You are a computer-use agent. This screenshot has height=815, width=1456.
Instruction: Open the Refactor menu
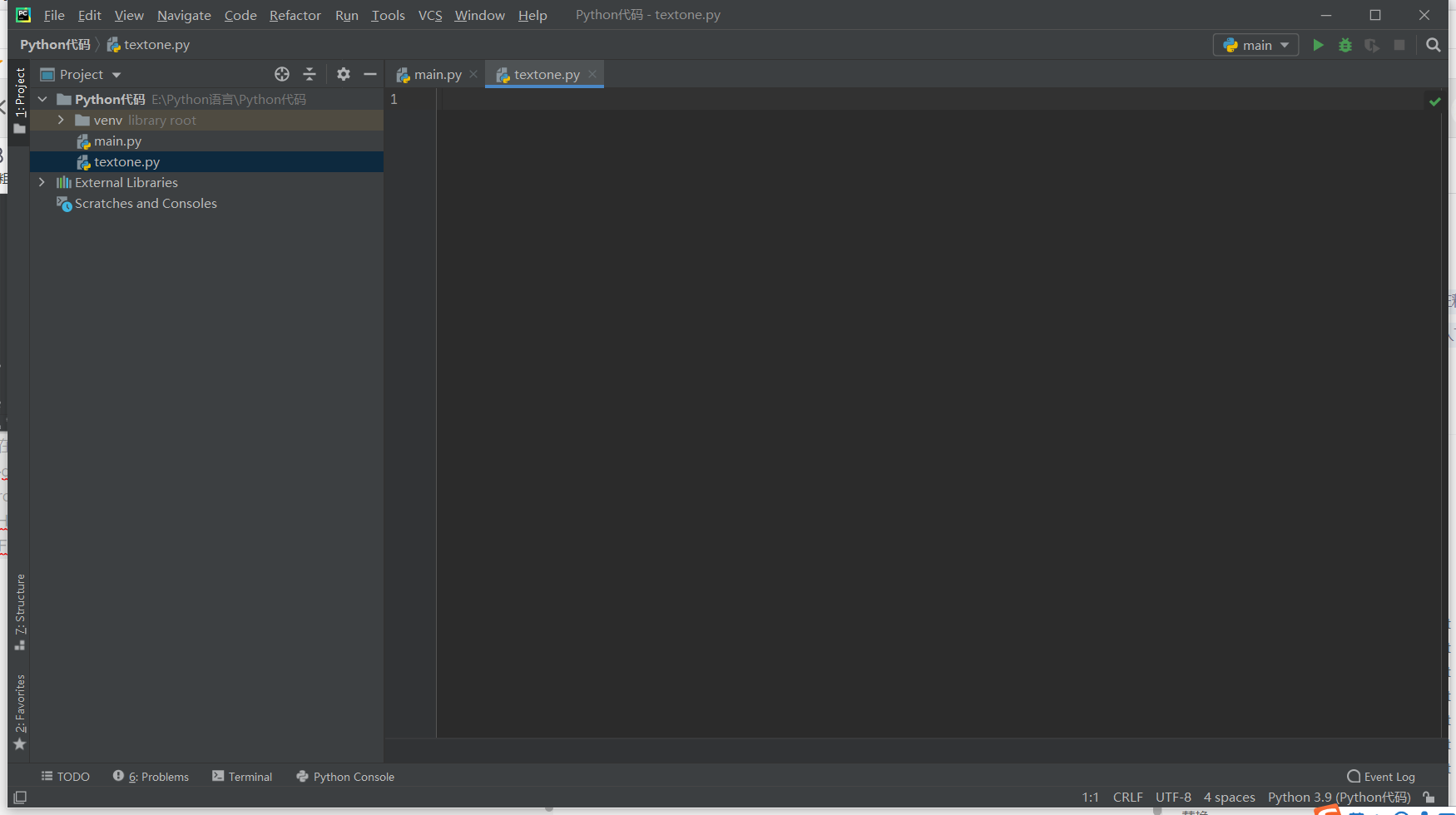[295, 15]
